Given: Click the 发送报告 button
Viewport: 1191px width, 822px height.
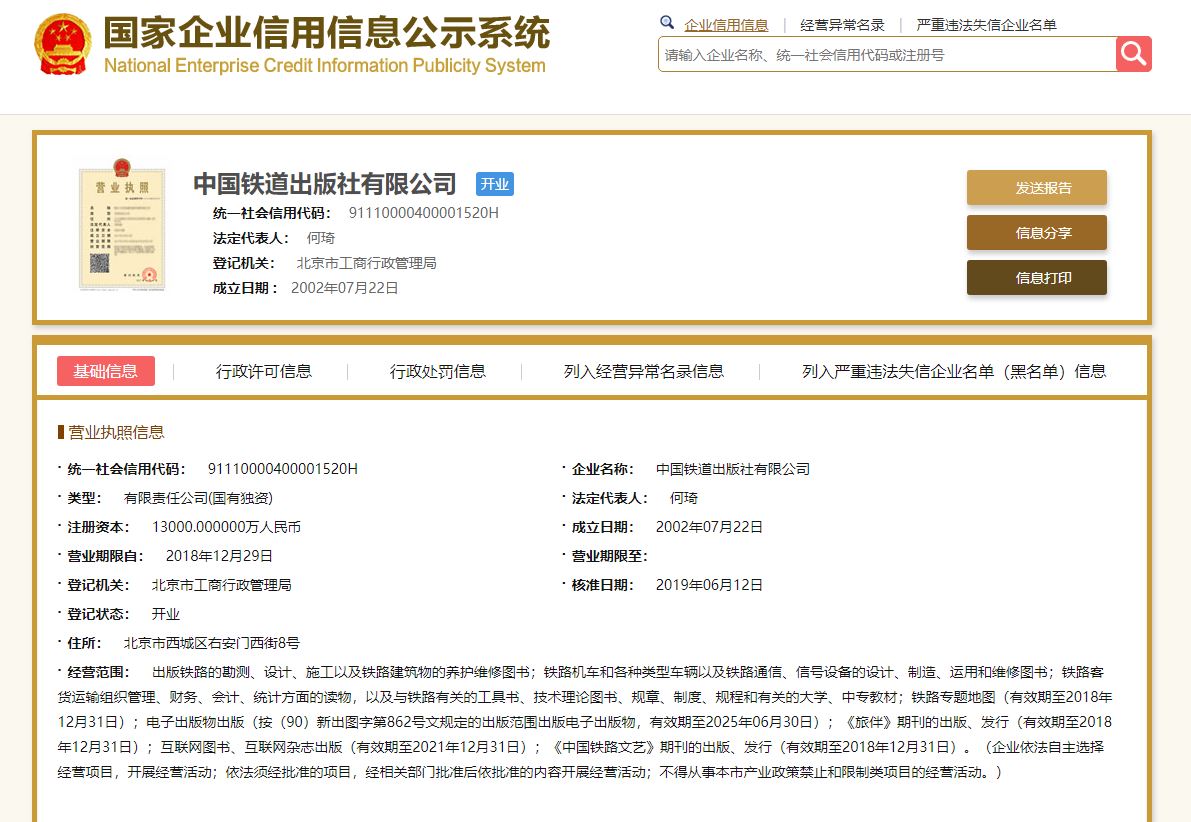Looking at the screenshot, I should coord(1036,188).
